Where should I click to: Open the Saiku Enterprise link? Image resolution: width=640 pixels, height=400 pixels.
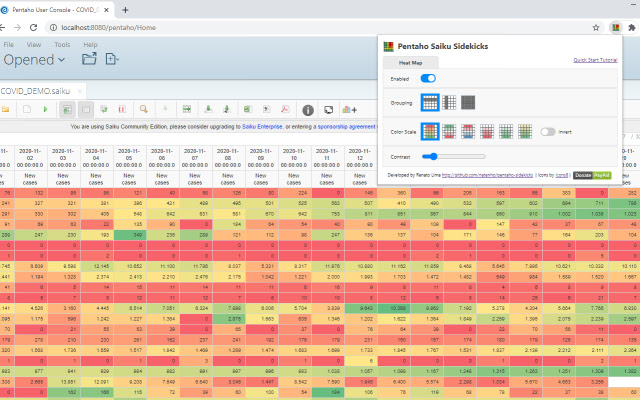[261, 128]
